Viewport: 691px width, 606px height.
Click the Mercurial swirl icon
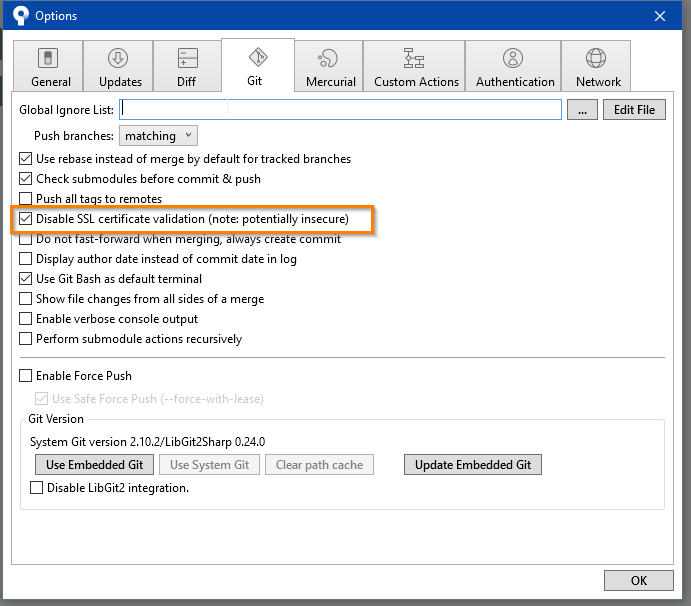point(328,58)
